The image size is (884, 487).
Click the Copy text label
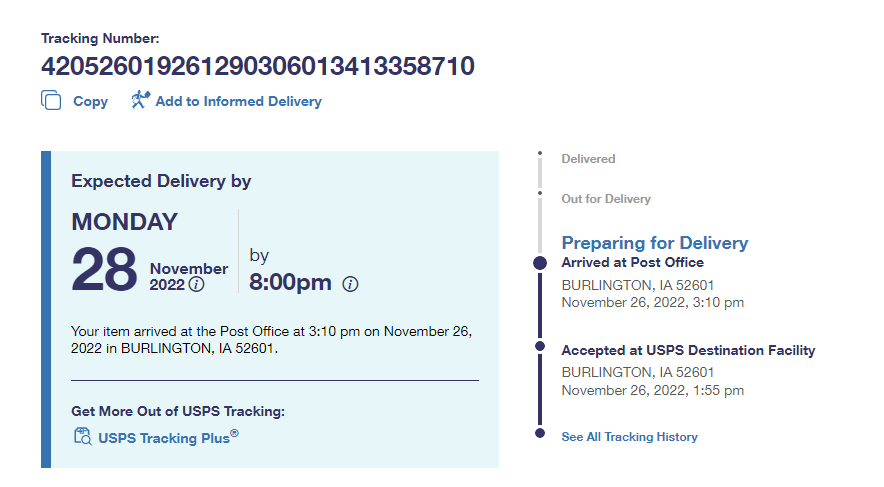pos(91,101)
